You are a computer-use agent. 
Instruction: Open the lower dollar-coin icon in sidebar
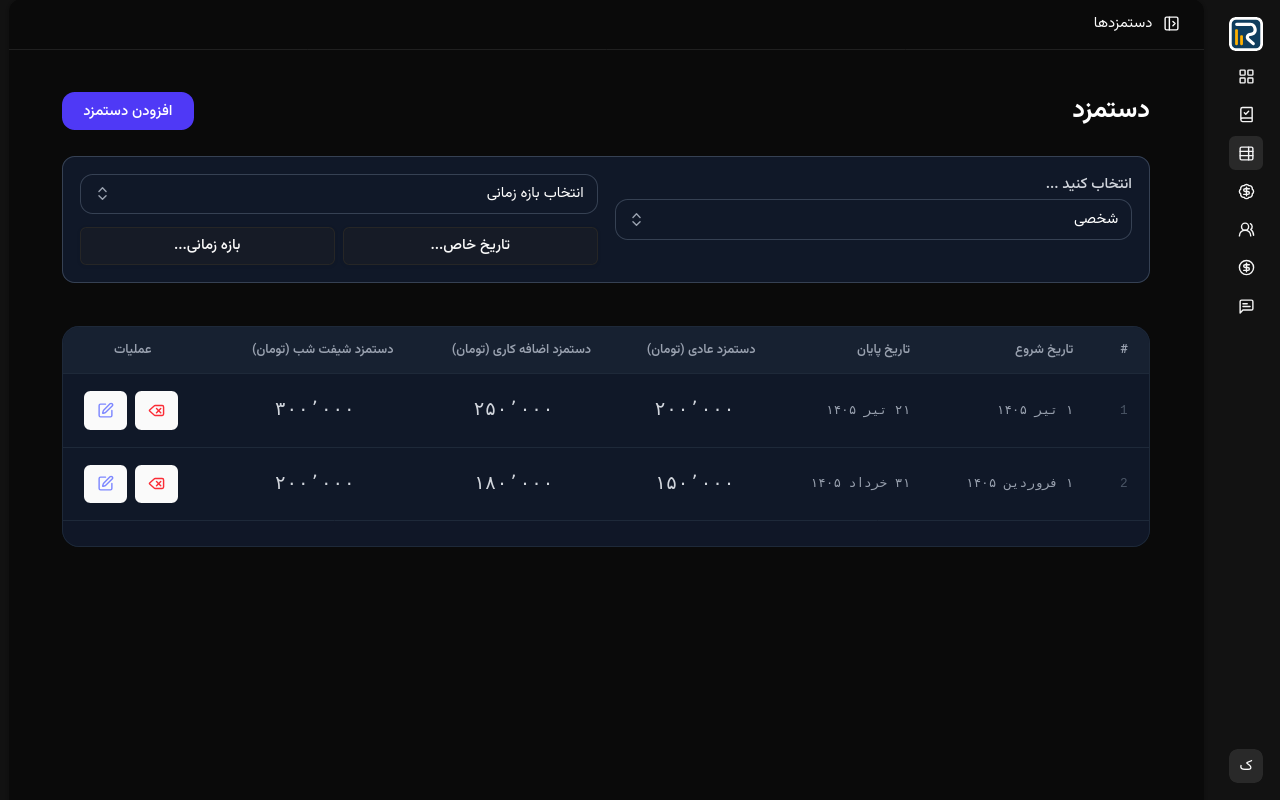click(1246, 267)
